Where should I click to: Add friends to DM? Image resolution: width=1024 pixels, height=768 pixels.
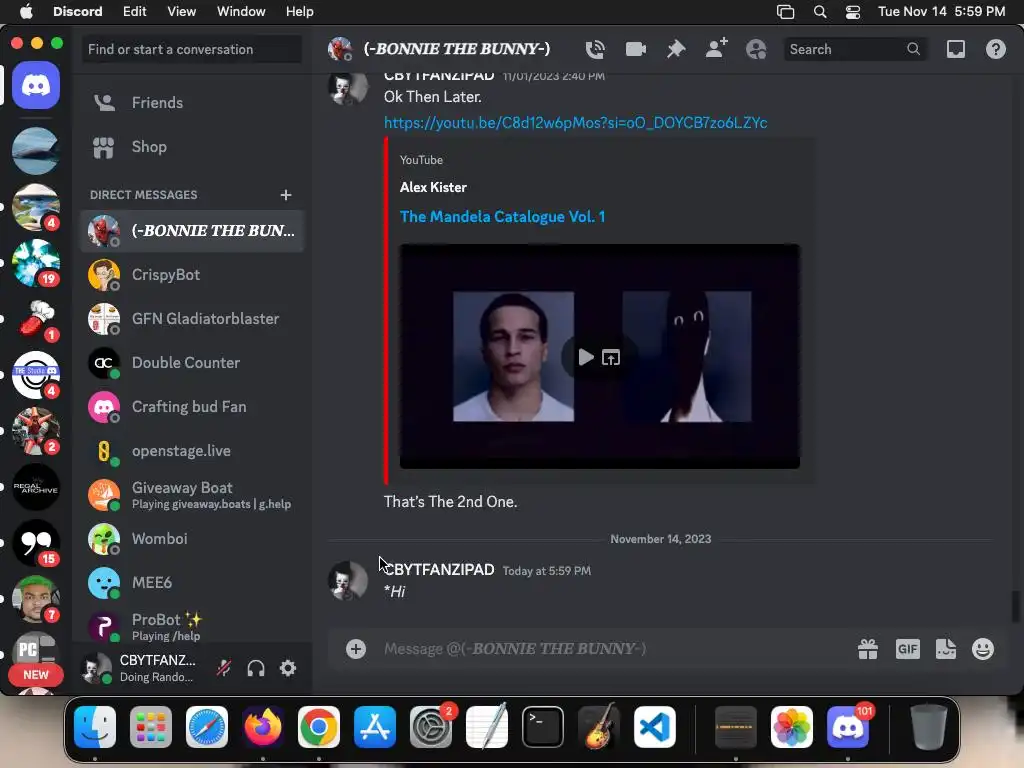pos(716,49)
